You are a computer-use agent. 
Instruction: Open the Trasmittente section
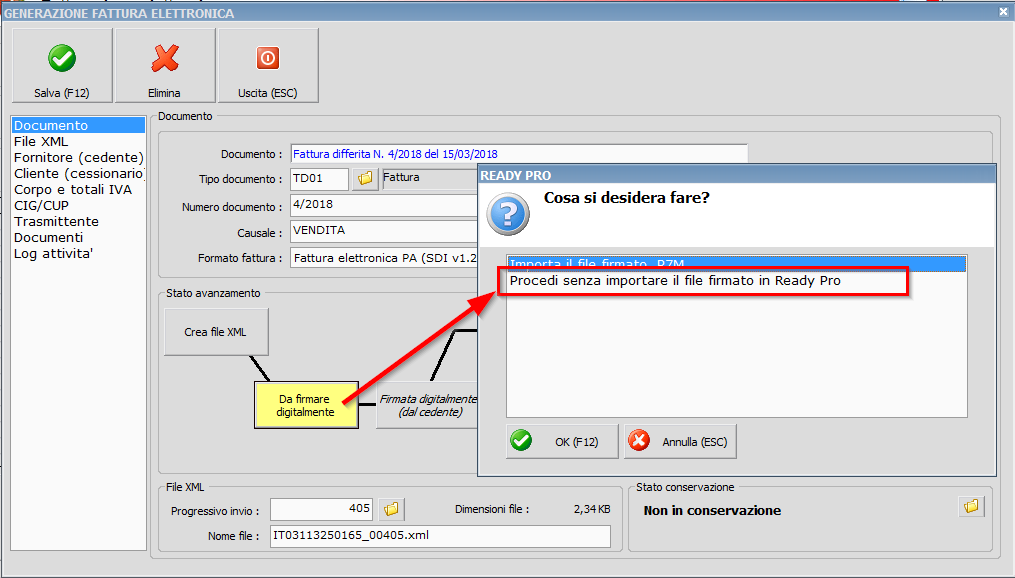click(78, 221)
